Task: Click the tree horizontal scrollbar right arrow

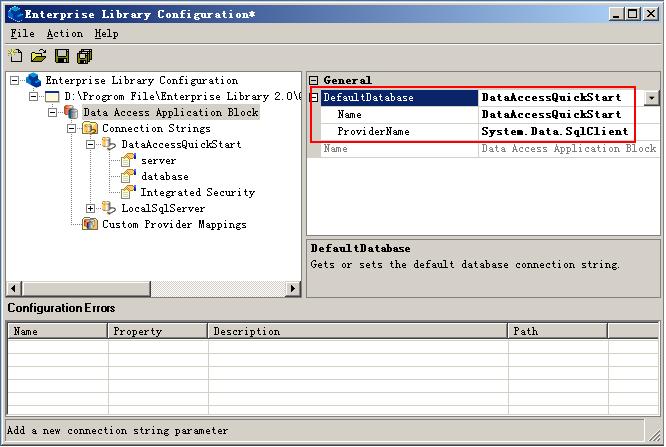Action: pos(293,289)
